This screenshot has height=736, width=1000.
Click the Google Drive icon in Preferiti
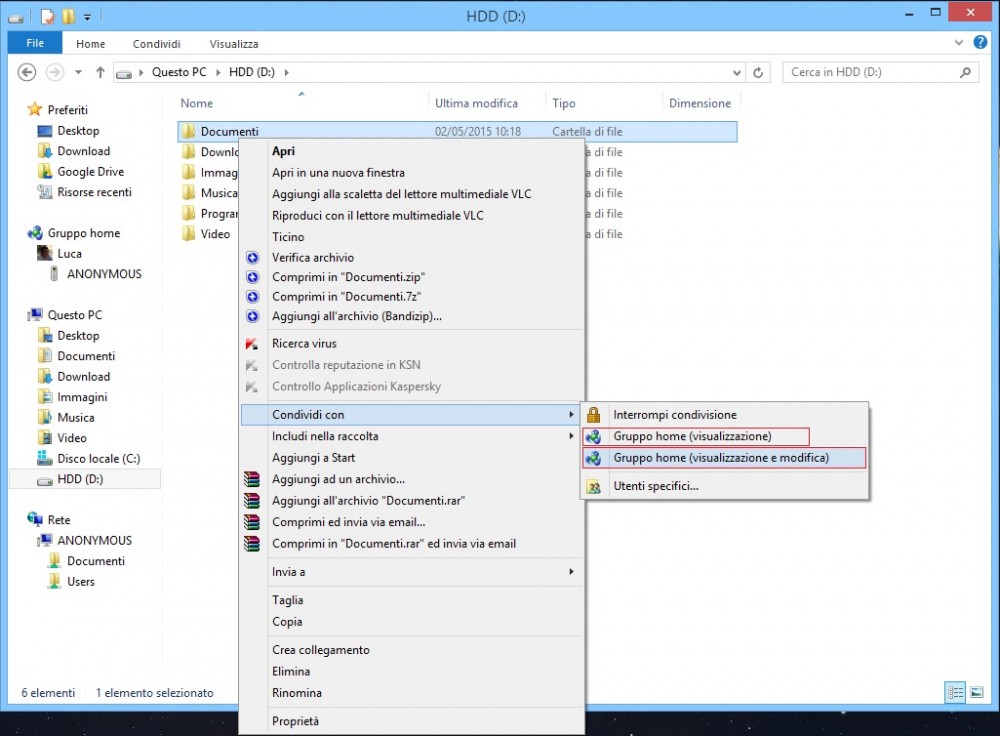point(45,172)
